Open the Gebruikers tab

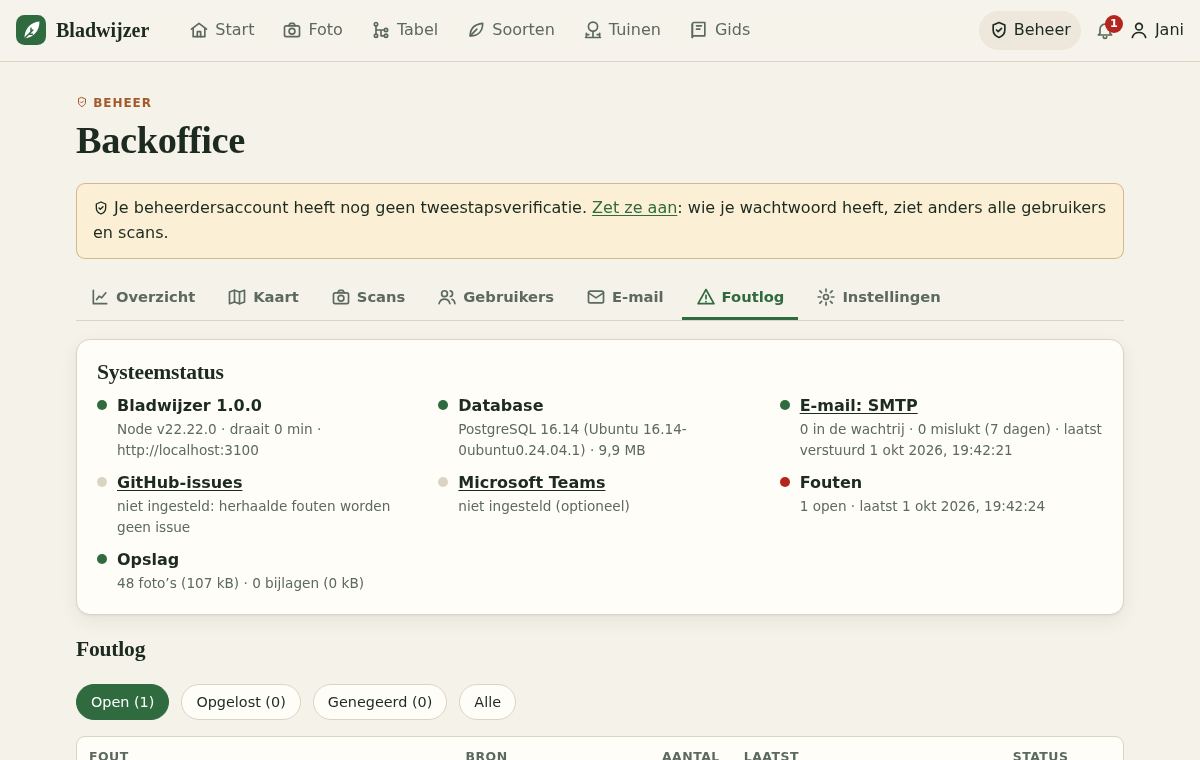pyautogui.click(x=496, y=297)
